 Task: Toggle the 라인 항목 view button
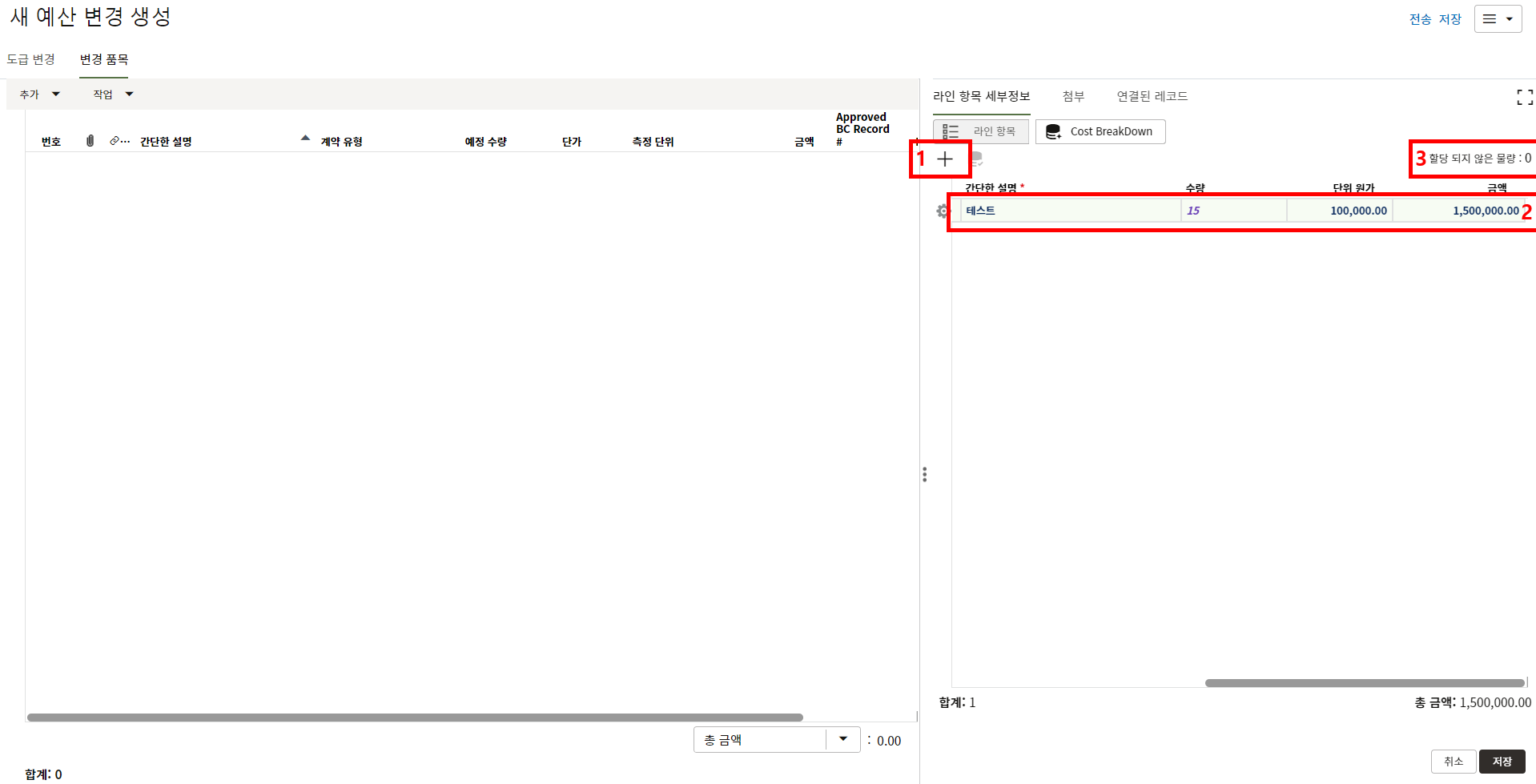point(981,131)
